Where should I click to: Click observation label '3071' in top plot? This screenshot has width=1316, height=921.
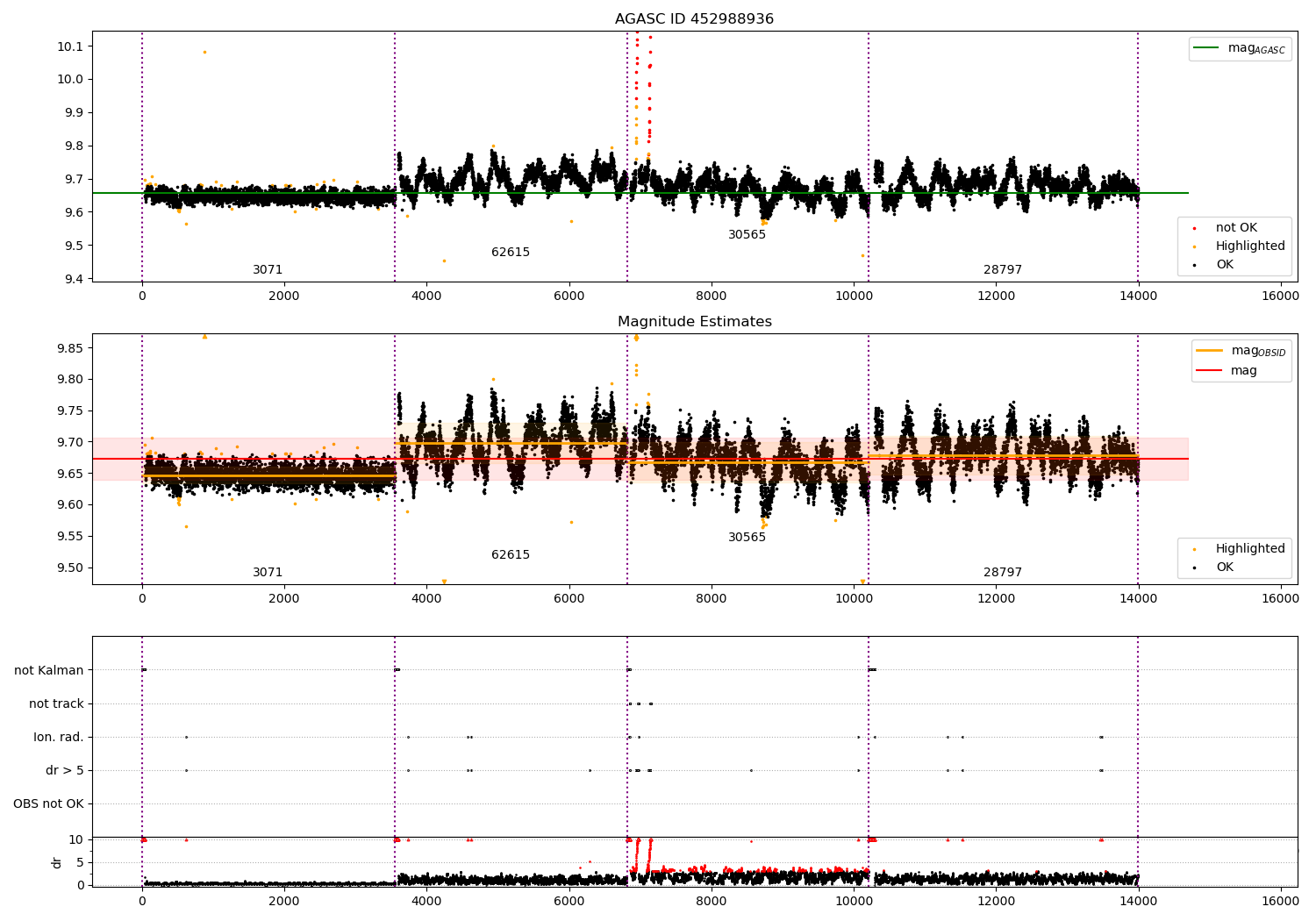(268, 270)
